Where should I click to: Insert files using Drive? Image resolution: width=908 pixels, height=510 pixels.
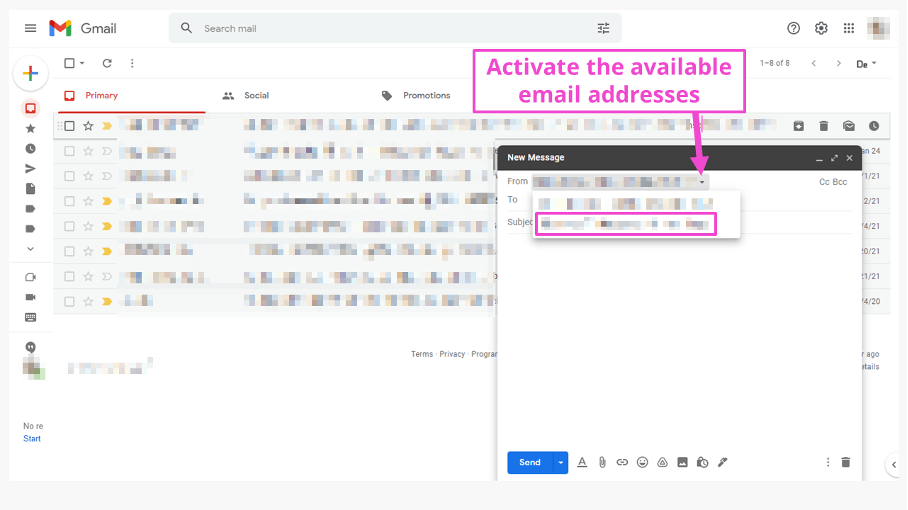click(x=662, y=462)
